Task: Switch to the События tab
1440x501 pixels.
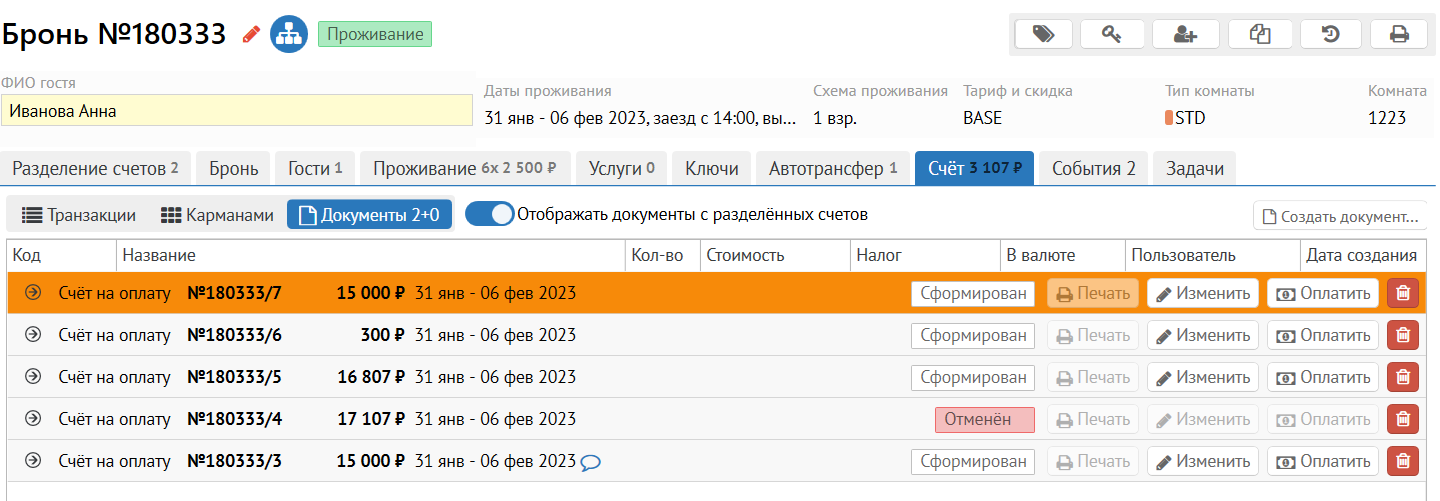Action: pyautogui.click(x=1093, y=169)
